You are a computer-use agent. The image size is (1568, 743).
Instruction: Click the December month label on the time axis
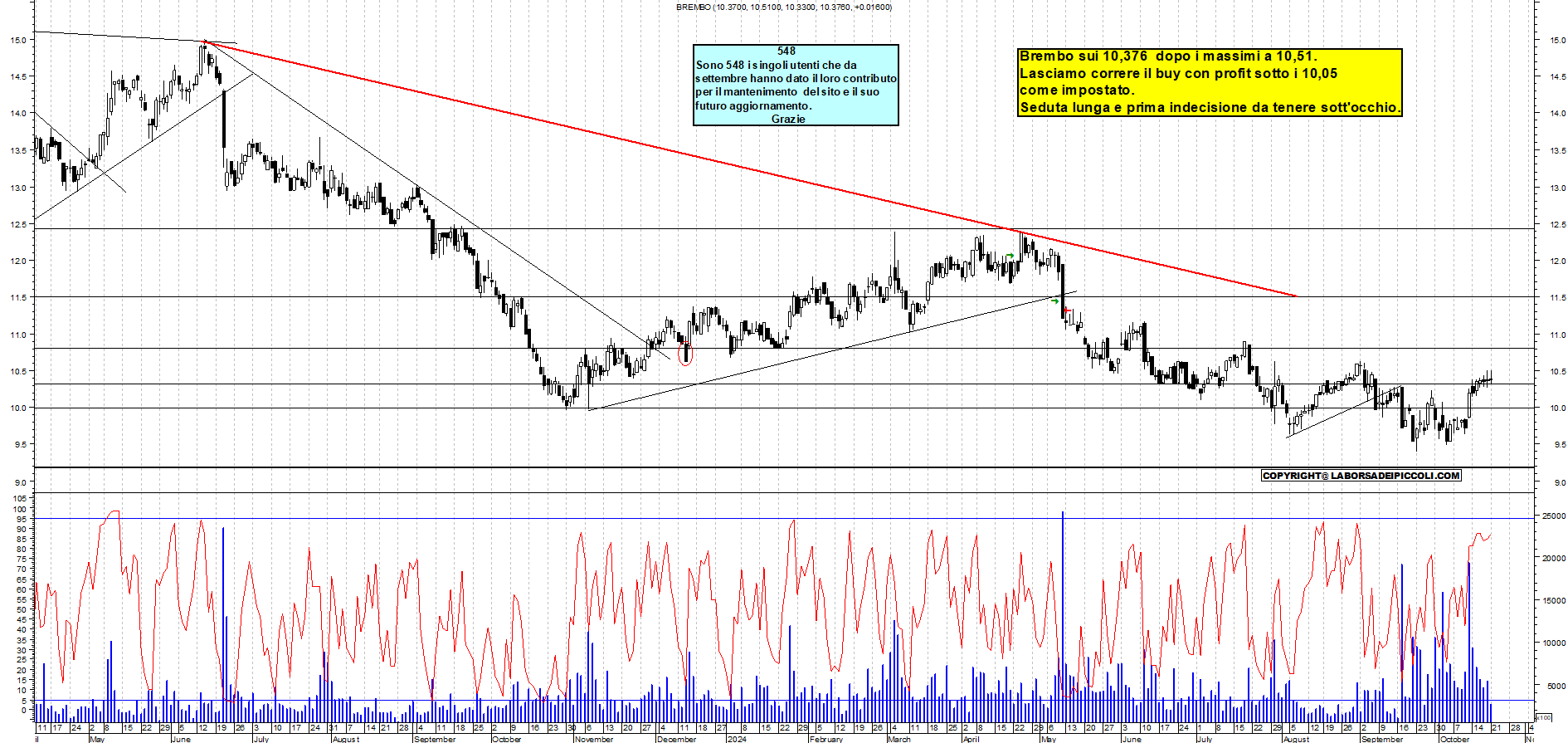point(677,739)
